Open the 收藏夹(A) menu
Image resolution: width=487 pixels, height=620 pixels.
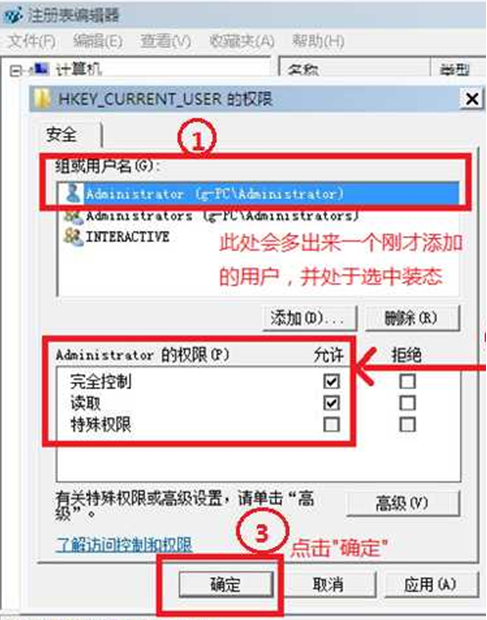click(242, 41)
